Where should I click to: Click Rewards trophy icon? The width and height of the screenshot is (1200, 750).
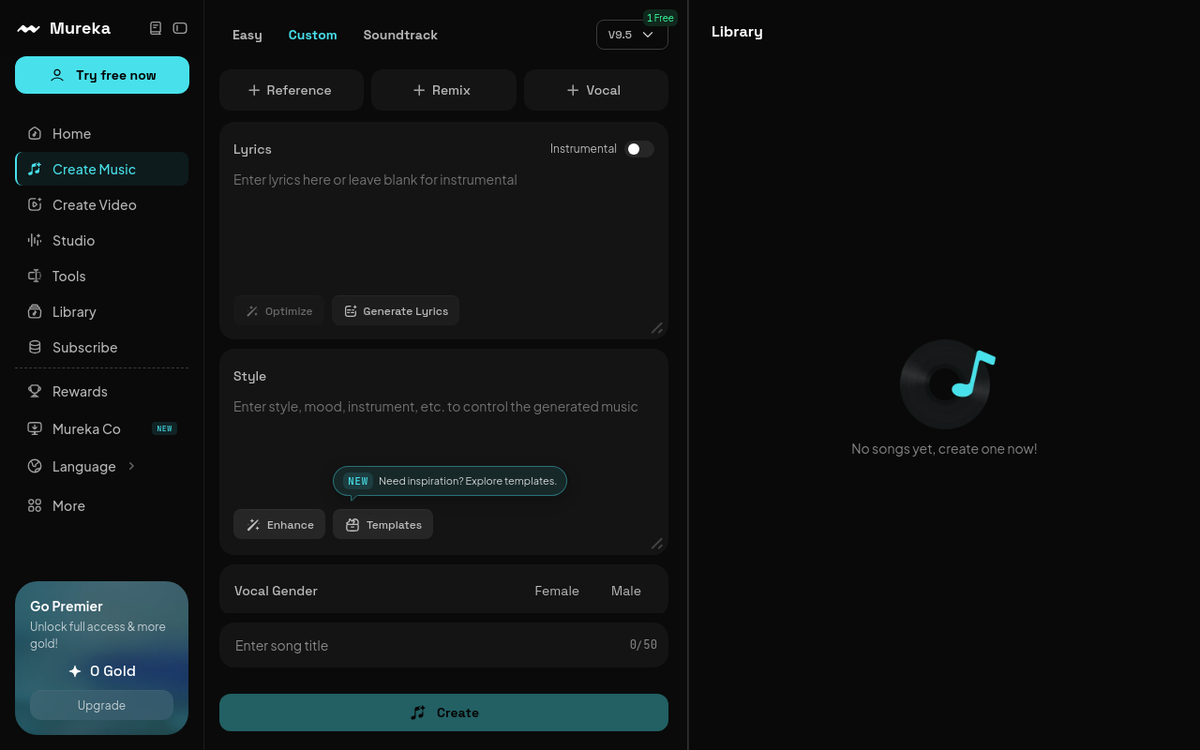(x=35, y=392)
